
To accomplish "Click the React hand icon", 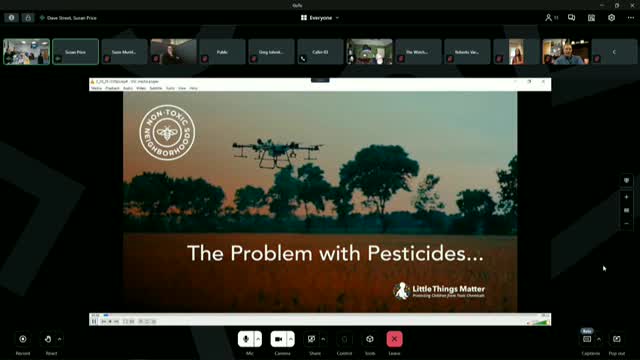I will pyautogui.click(x=48, y=339).
